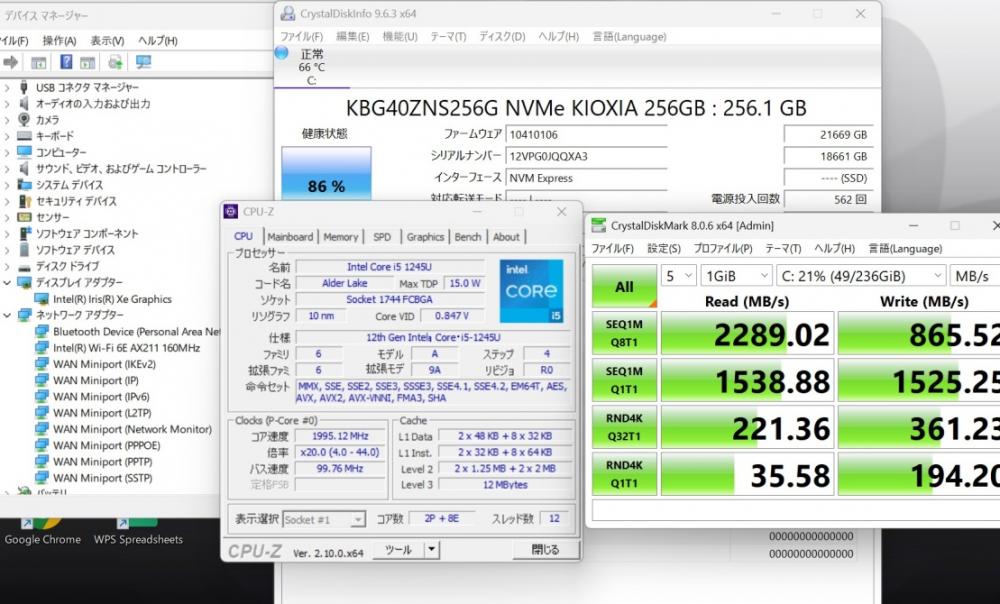Click the 閉じる button in CPU-Z
Image resolution: width=1000 pixels, height=604 pixels.
point(546,549)
